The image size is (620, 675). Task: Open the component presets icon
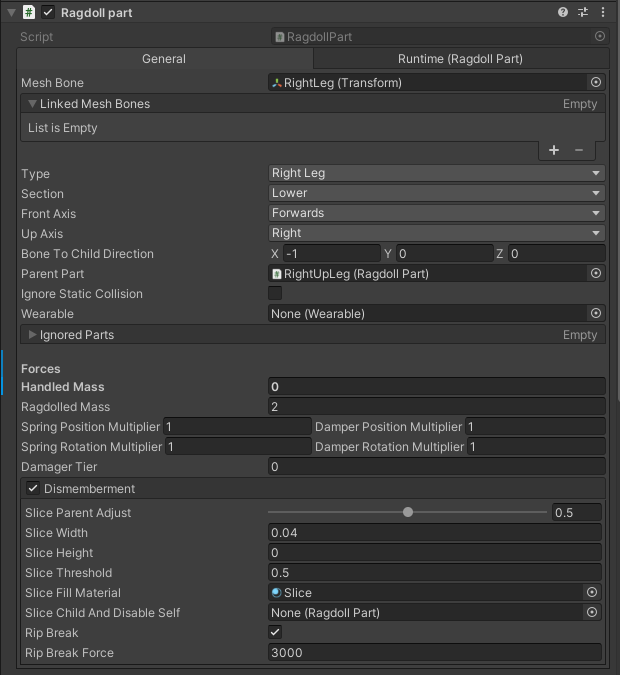[583, 12]
